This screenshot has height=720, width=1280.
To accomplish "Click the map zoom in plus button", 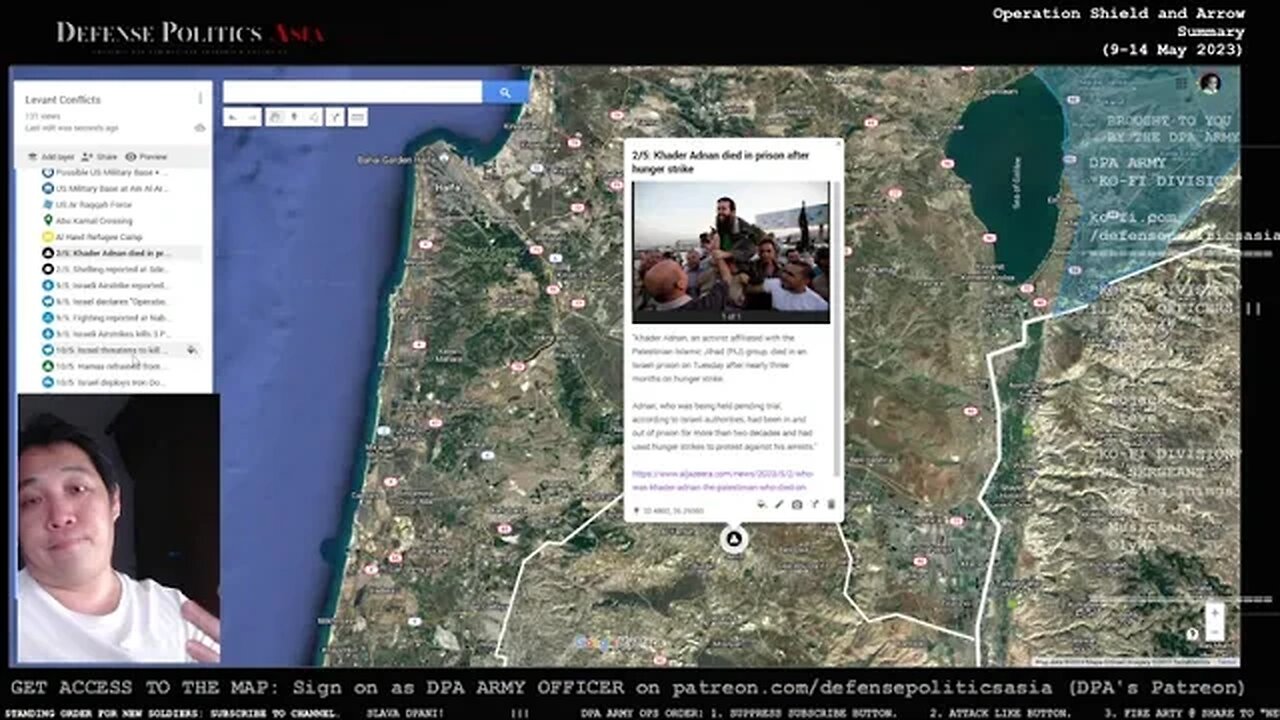I will pos(1214,613).
